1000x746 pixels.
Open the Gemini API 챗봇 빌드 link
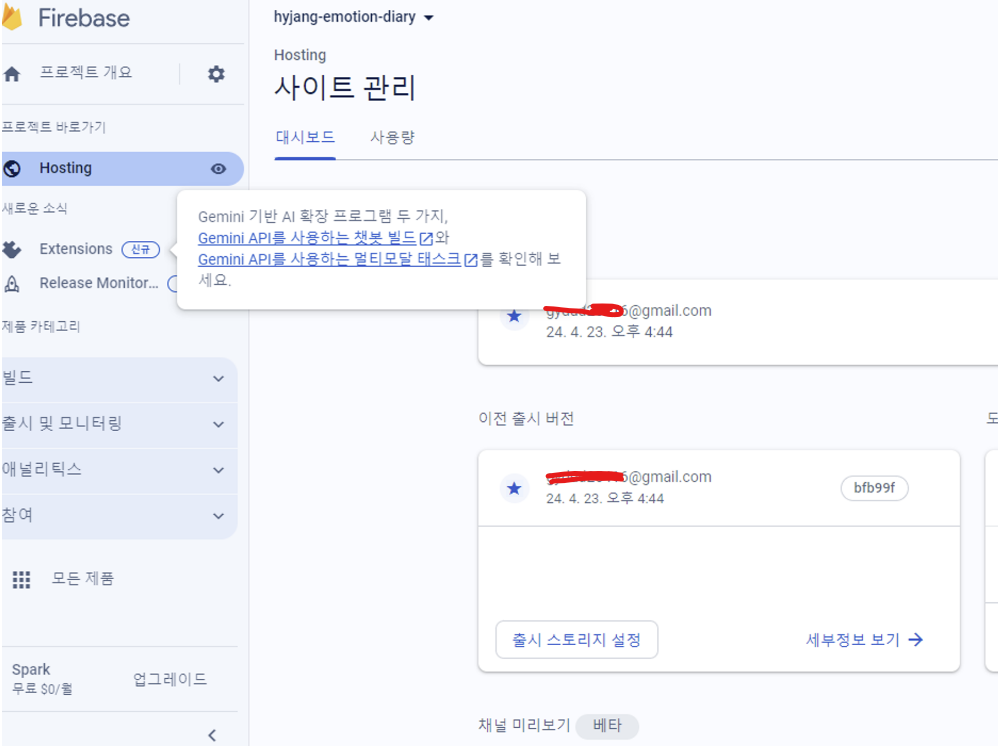pos(307,238)
